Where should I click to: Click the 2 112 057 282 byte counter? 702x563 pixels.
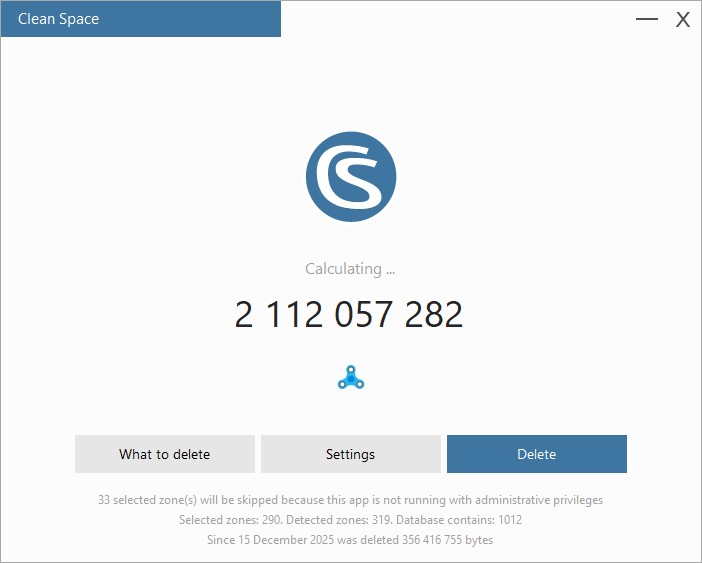point(349,314)
